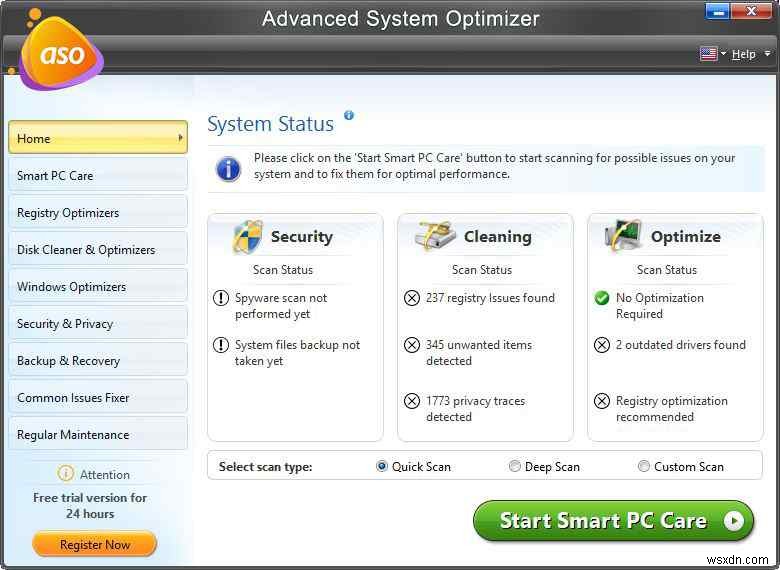The width and height of the screenshot is (780, 570).
Task: Select Windows Optimizers in sidebar
Action: coord(98,286)
